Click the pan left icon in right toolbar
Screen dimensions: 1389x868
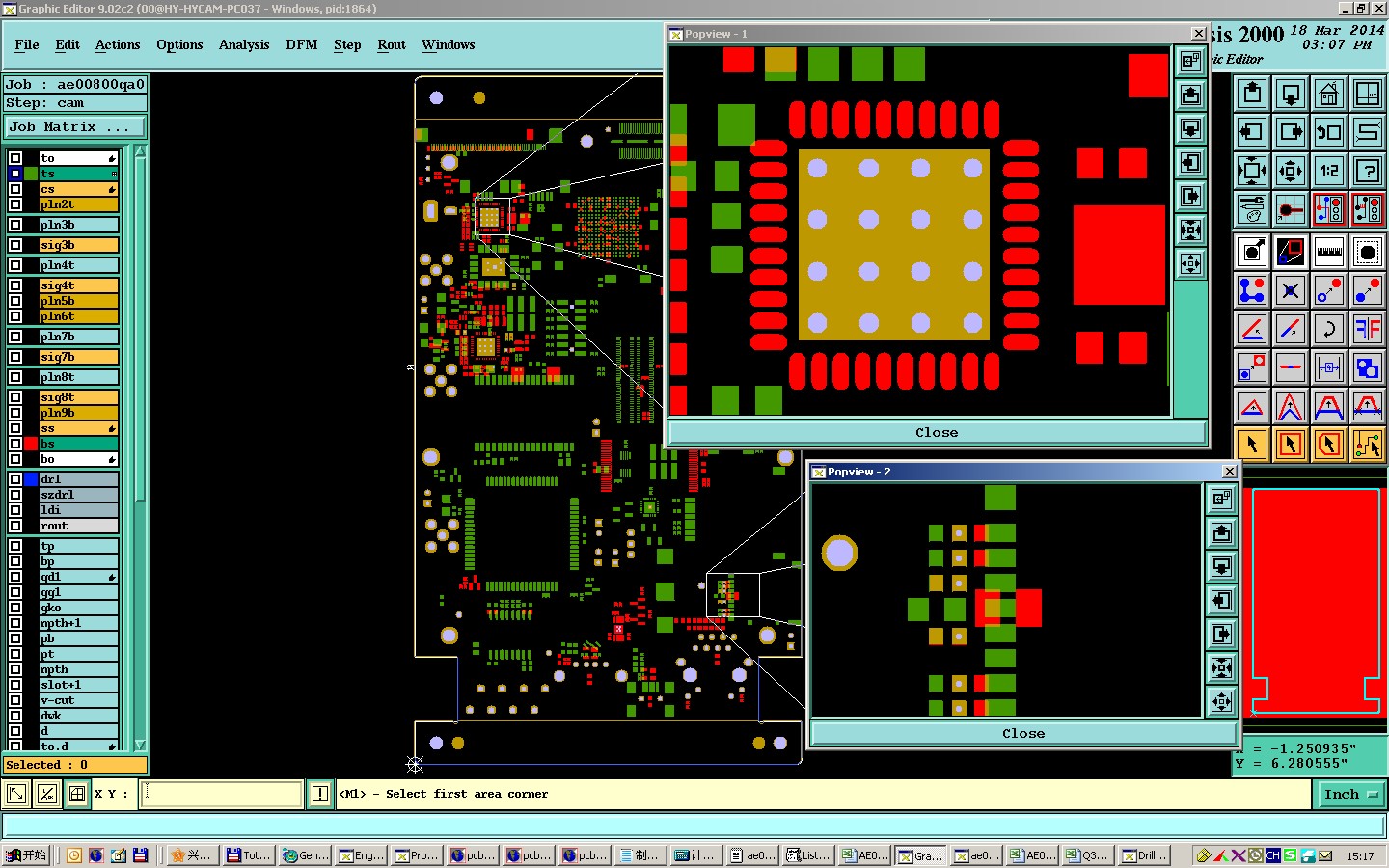[x=1252, y=132]
